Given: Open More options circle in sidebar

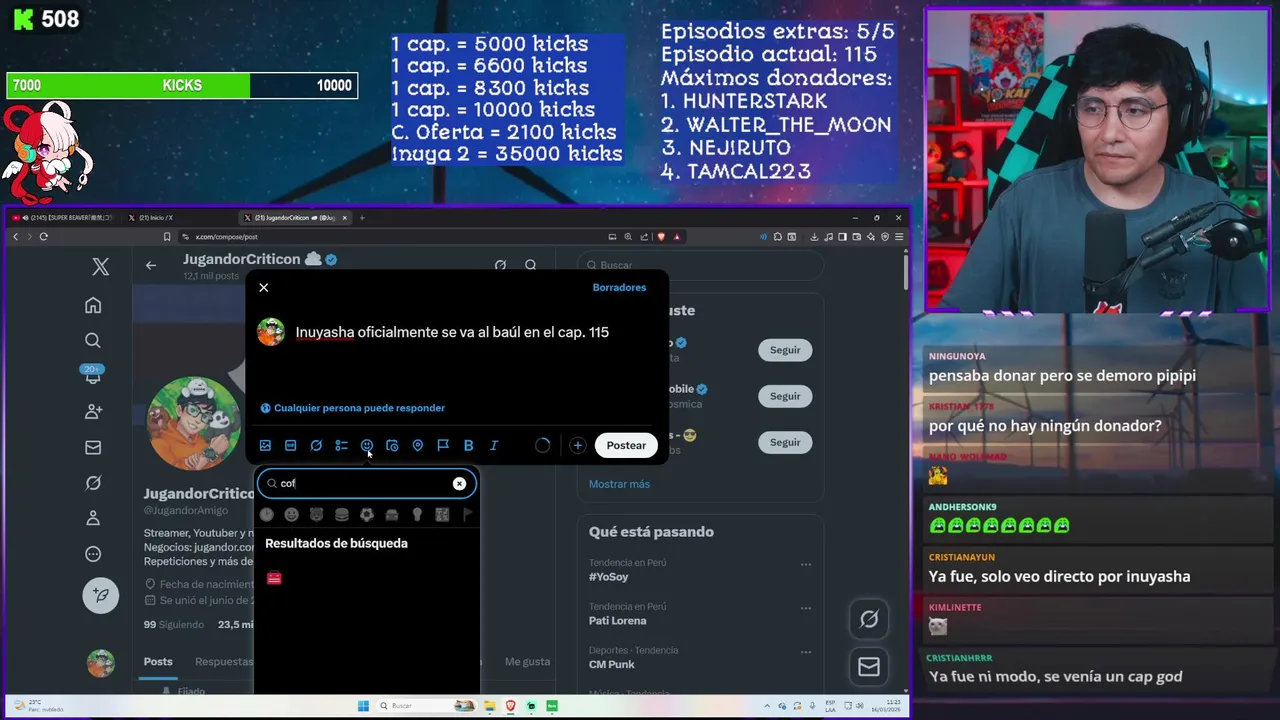Looking at the screenshot, I should click(93, 554).
